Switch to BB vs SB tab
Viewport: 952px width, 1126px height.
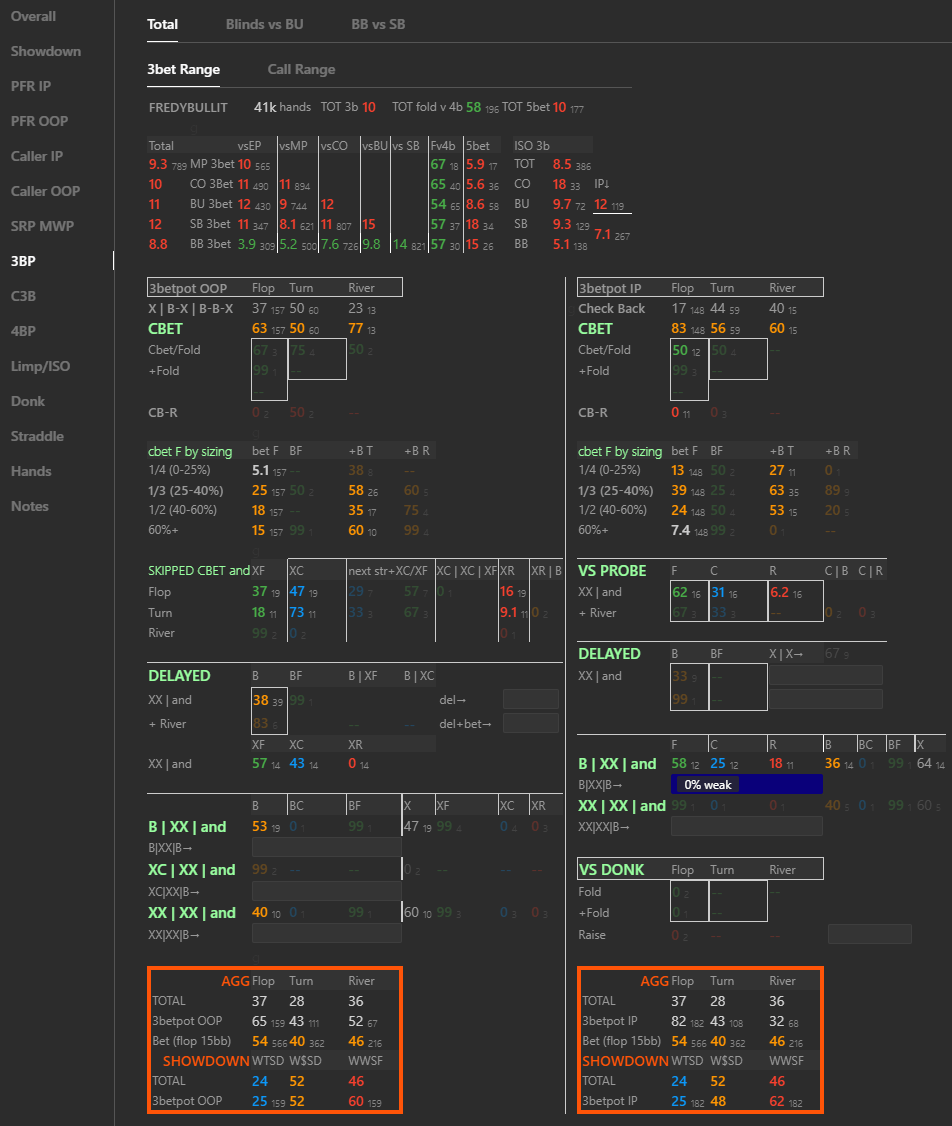(x=378, y=24)
